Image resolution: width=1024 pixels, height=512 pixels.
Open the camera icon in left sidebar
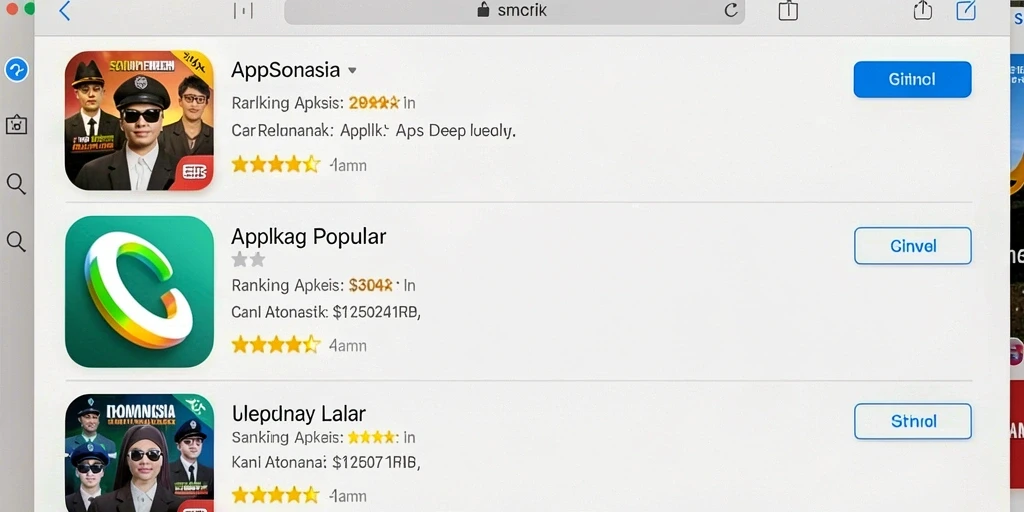[x=16, y=125]
